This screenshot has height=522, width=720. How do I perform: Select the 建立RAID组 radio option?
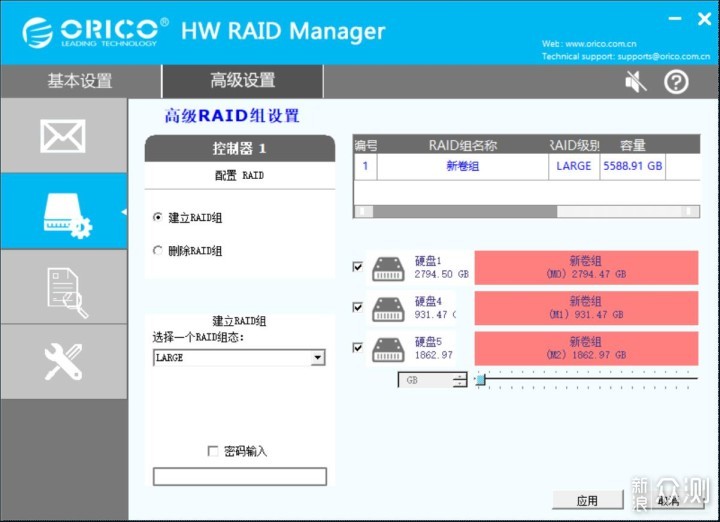158,217
